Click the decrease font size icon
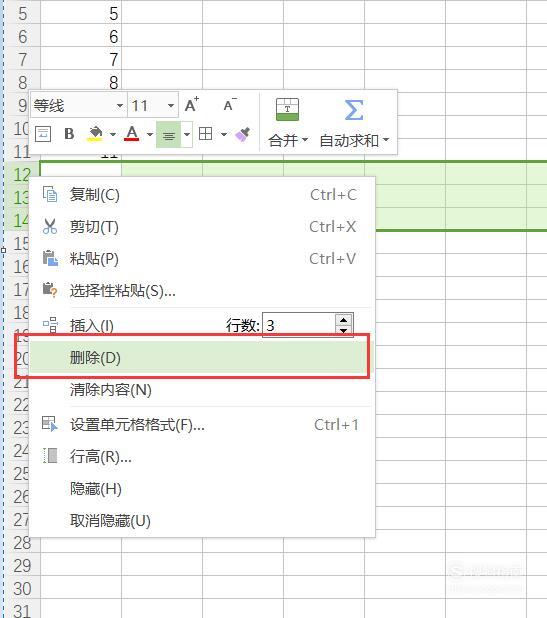Image resolution: width=547 pixels, height=618 pixels. [230, 105]
